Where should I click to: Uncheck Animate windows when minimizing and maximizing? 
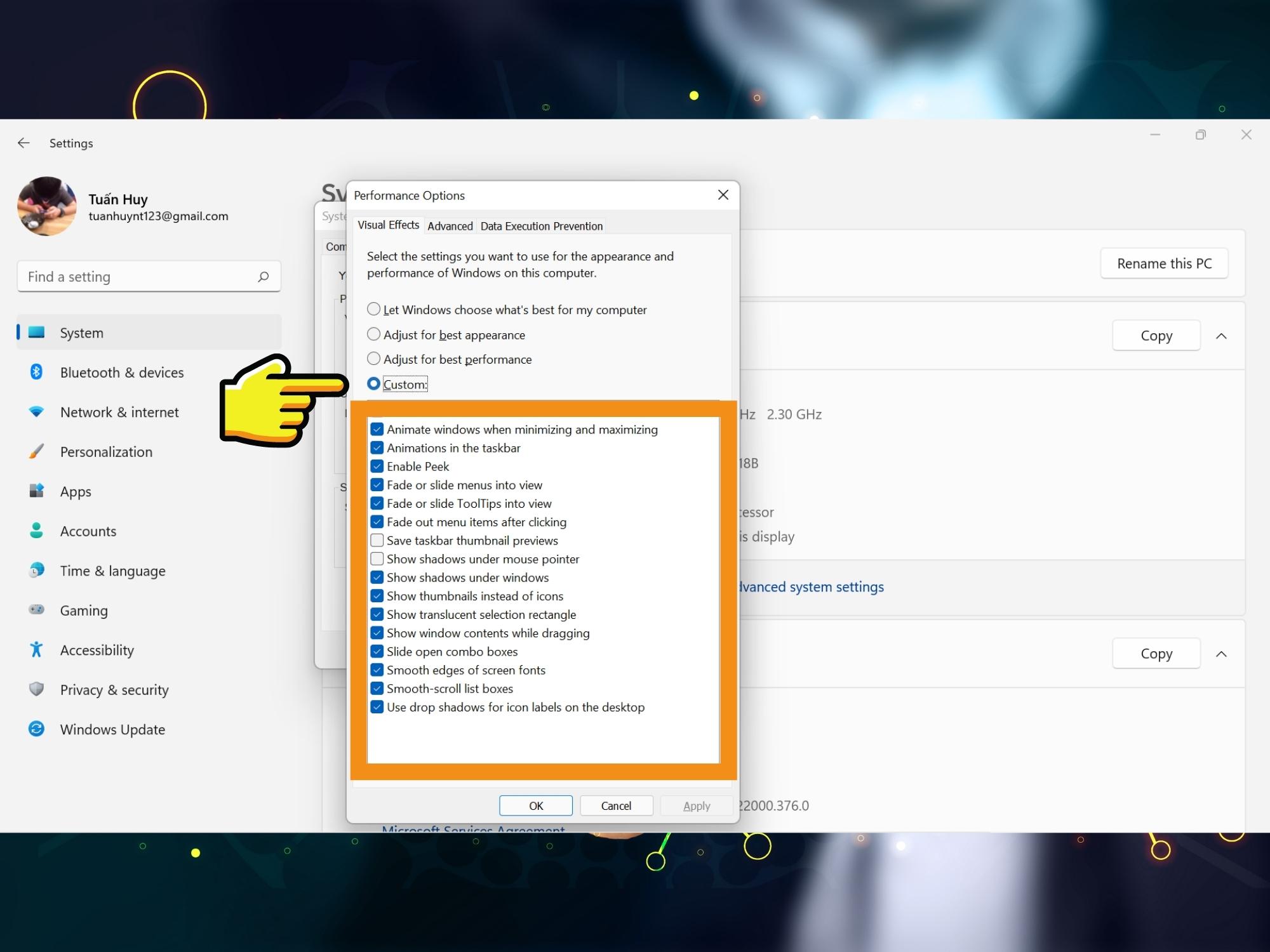coord(377,429)
